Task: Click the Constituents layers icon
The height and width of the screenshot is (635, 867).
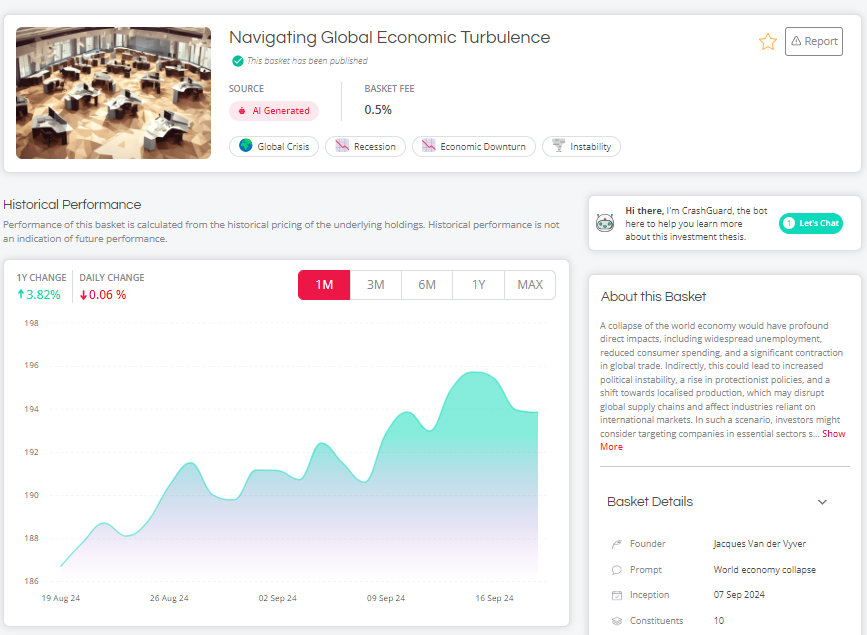Action: pos(615,621)
